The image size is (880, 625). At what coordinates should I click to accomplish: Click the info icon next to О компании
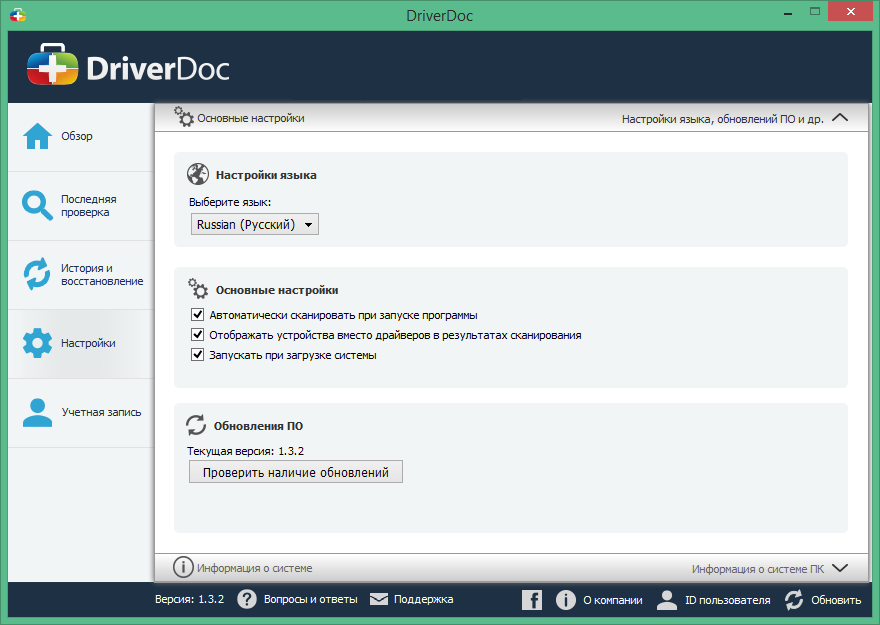click(x=566, y=600)
